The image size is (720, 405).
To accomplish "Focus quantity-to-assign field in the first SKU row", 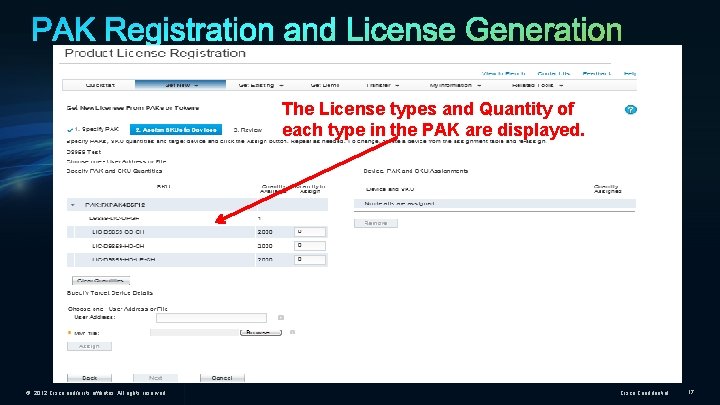I will [310, 232].
